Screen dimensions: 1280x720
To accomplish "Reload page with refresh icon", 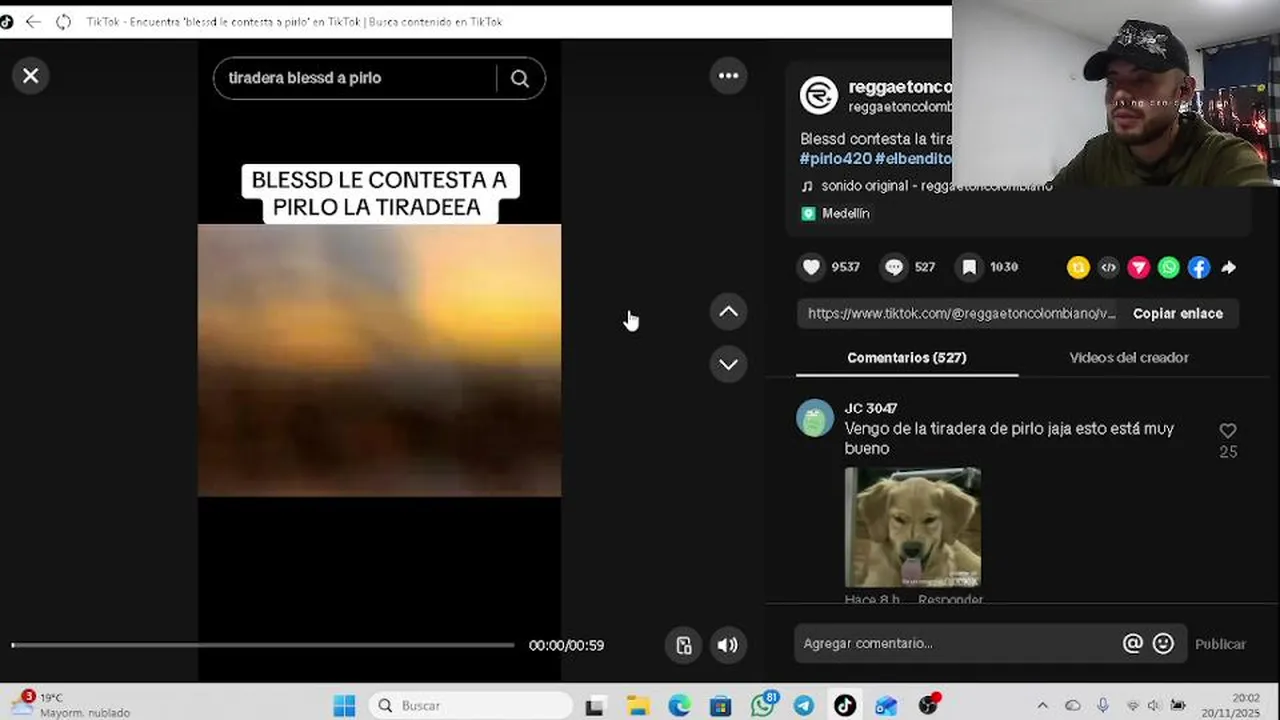I will [x=63, y=21].
